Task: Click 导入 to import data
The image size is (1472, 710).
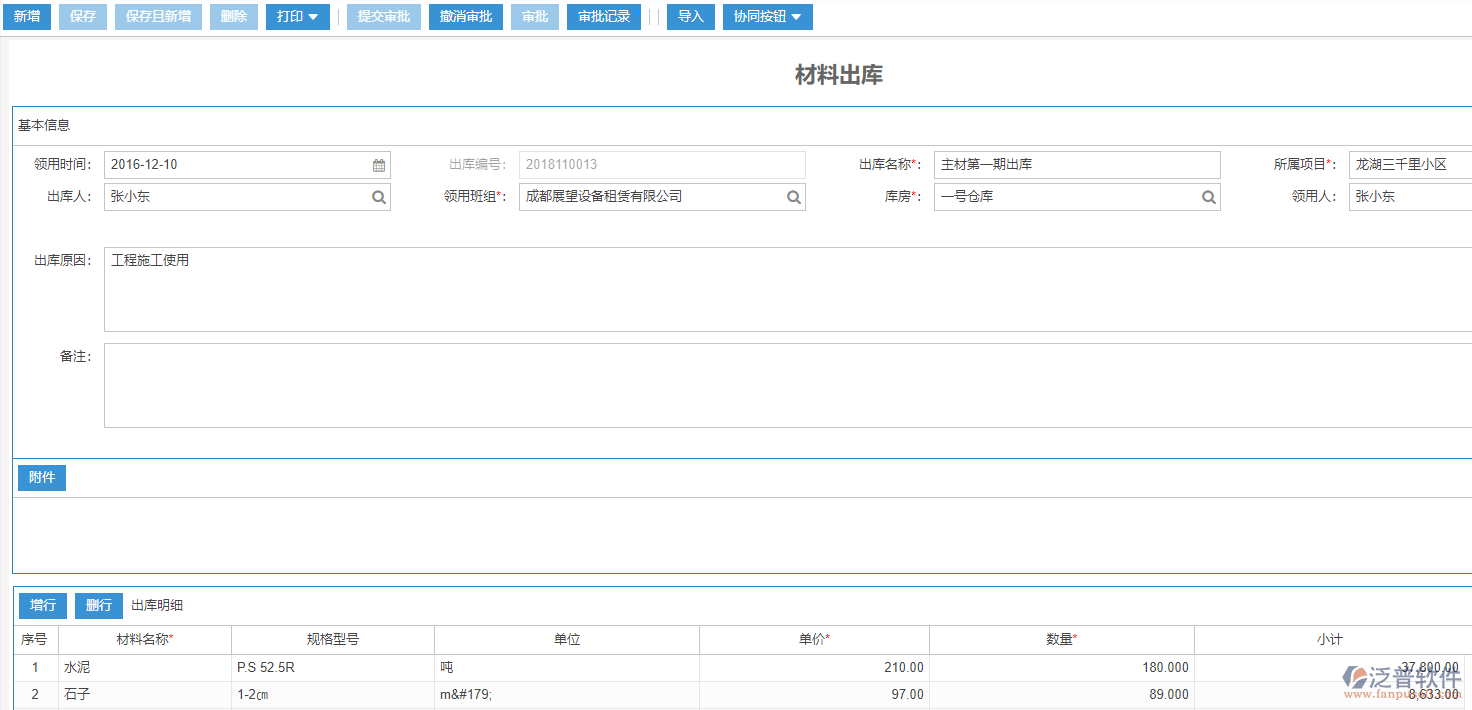Action: [690, 16]
